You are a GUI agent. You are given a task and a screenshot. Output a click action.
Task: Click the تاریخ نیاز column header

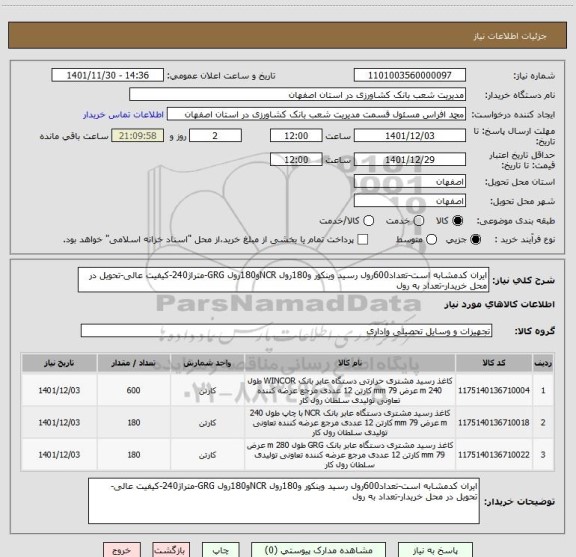59,363
